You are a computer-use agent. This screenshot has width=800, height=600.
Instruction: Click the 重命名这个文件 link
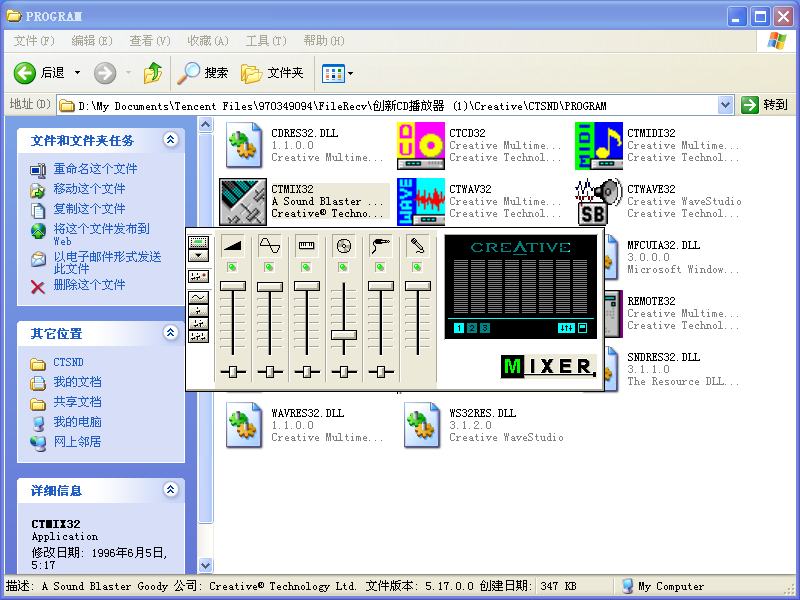pyautogui.click(x=95, y=169)
